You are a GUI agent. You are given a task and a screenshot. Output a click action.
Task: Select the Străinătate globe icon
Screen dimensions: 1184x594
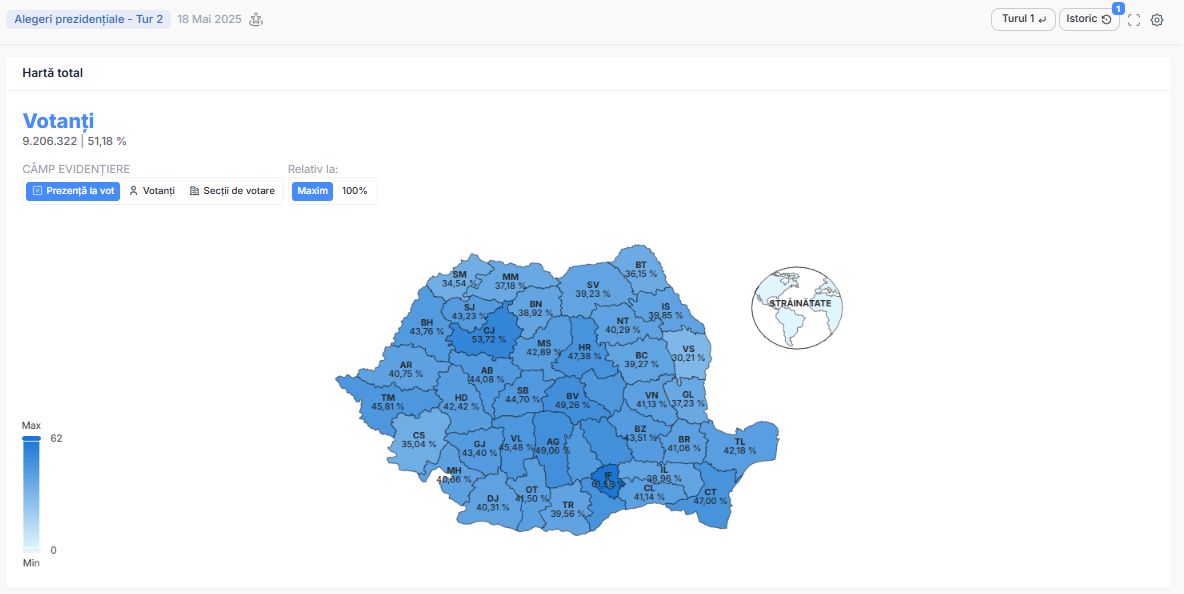point(797,307)
